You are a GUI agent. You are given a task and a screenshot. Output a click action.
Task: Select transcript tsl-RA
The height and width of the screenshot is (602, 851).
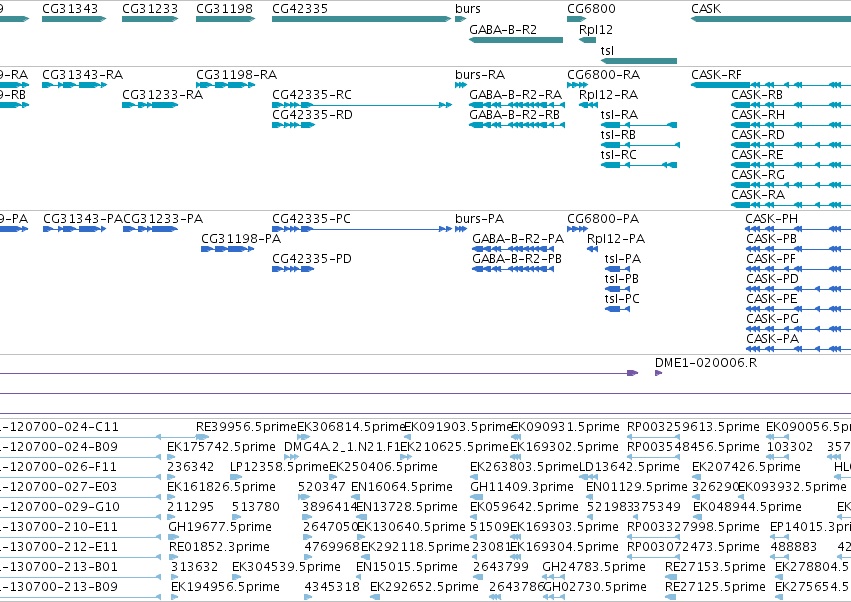click(639, 125)
